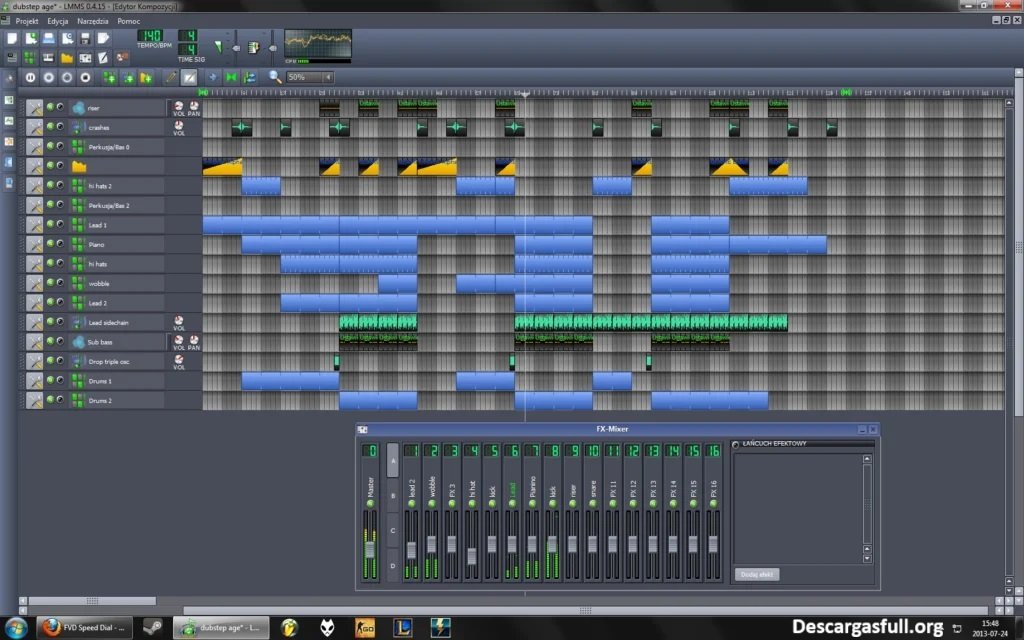Click the add beat/bassline track icon
This screenshot has height=640, width=1024.
pyautogui.click(x=109, y=77)
